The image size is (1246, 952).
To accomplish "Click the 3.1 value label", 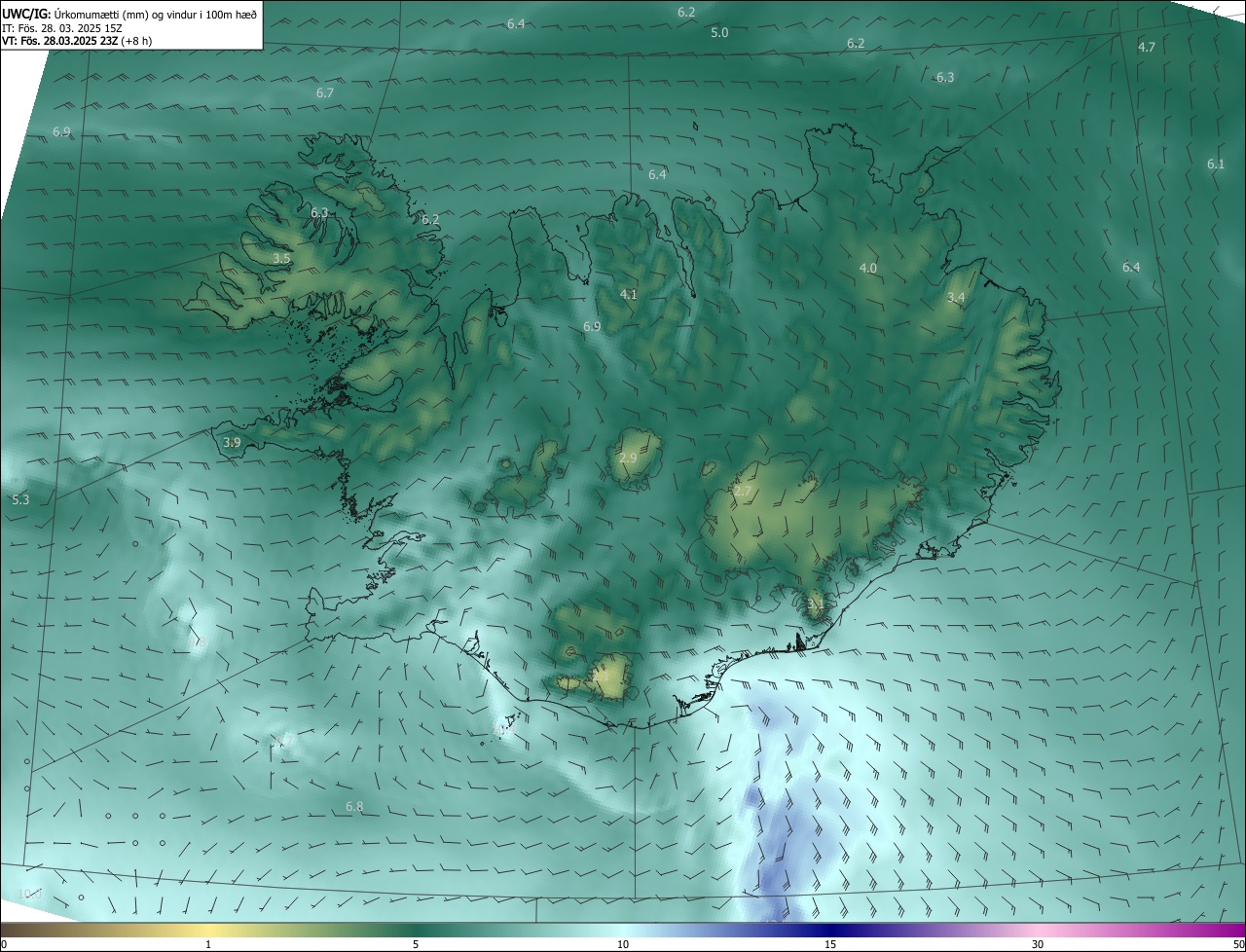I will coord(816,604).
